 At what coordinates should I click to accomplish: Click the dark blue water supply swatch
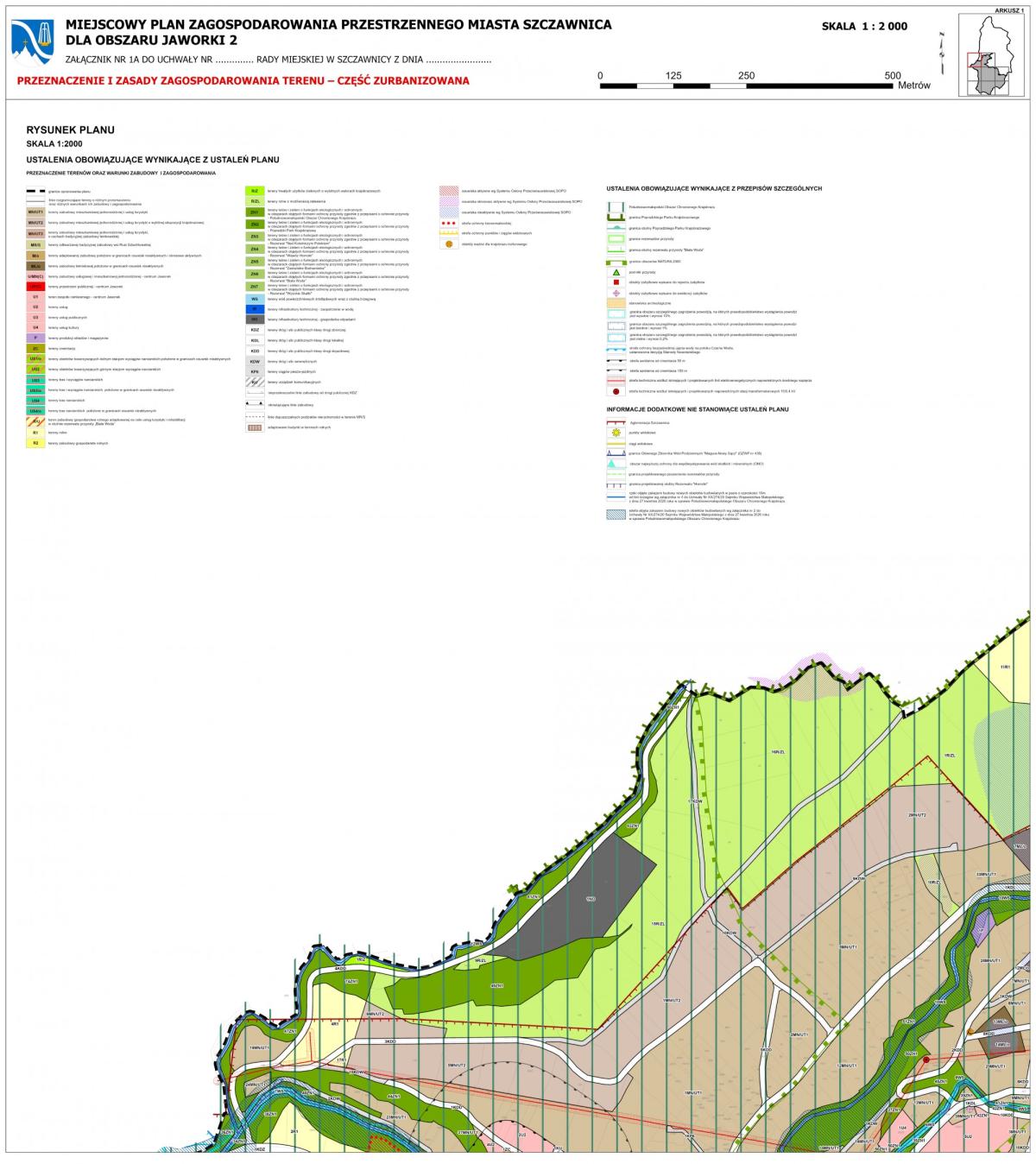coord(255,309)
